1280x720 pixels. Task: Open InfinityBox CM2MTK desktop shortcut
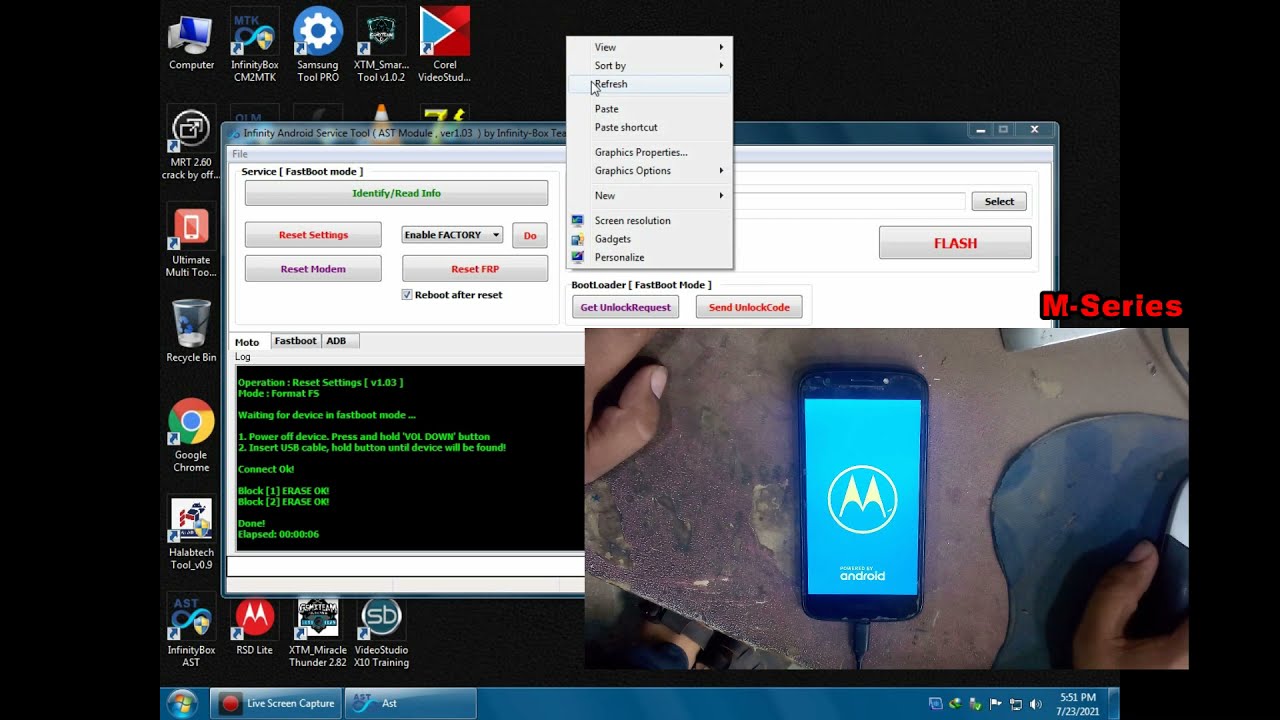(x=254, y=46)
